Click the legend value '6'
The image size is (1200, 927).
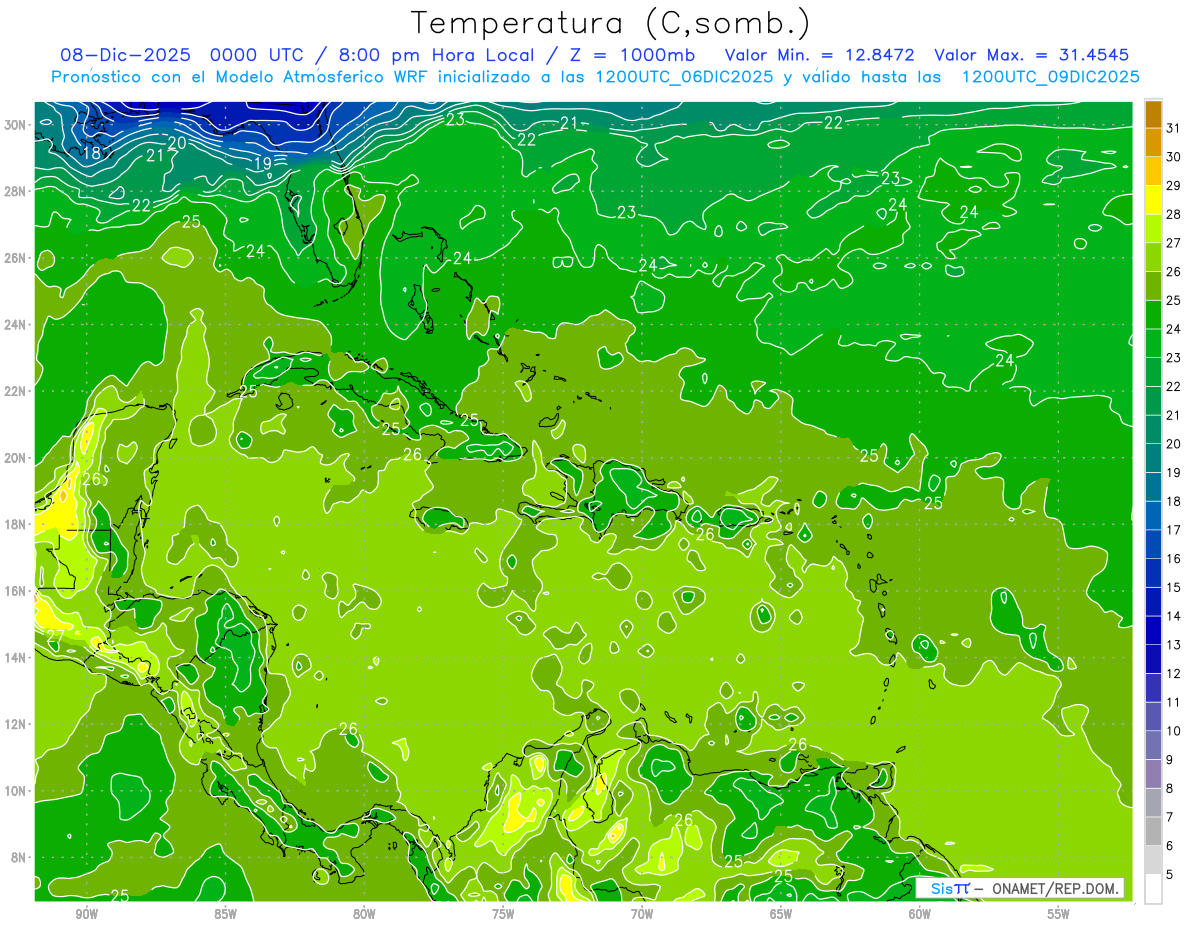[1170, 846]
